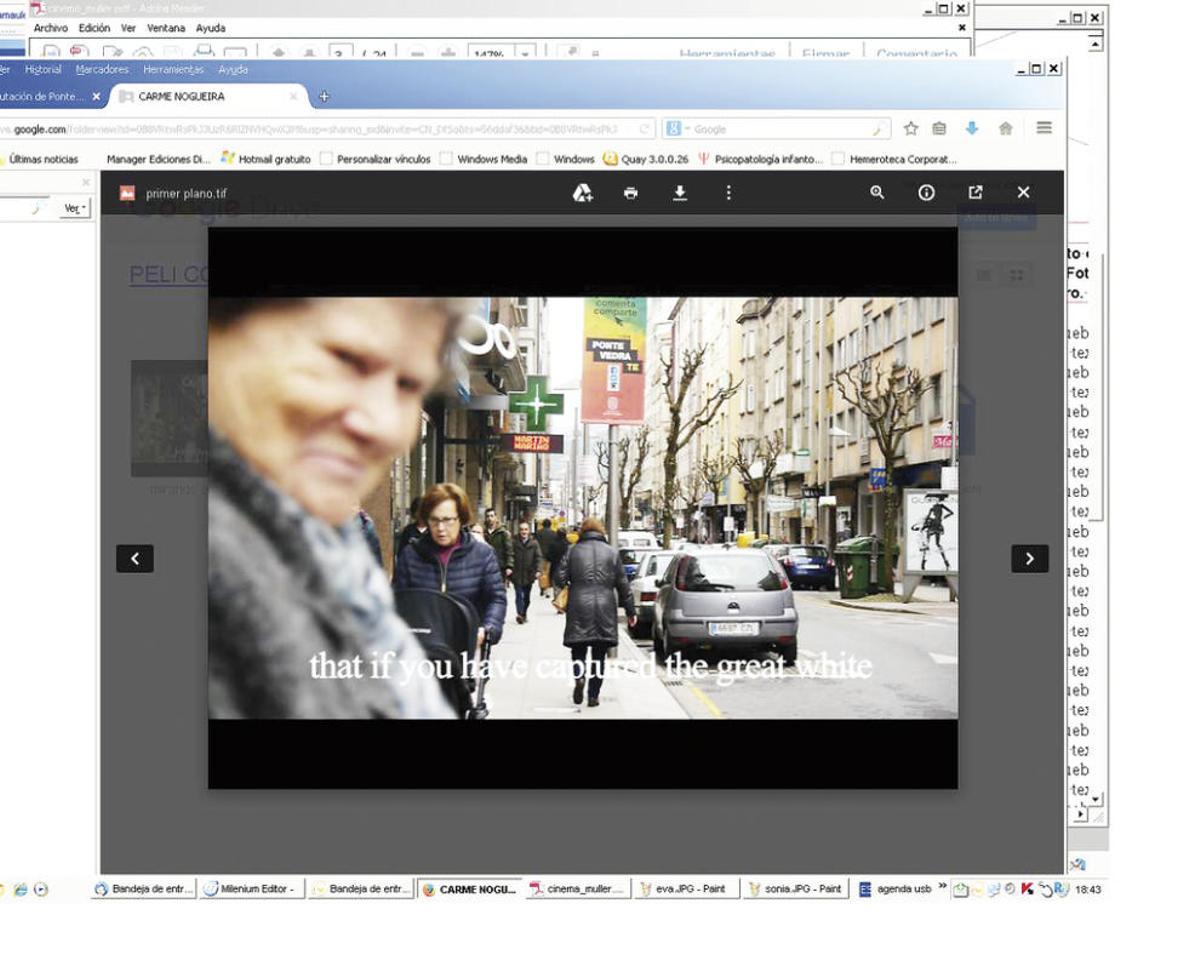The height and width of the screenshot is (960, 1200).
Task: Open Quay 3.0.0.26 bookmark
Action: point(646,159)
